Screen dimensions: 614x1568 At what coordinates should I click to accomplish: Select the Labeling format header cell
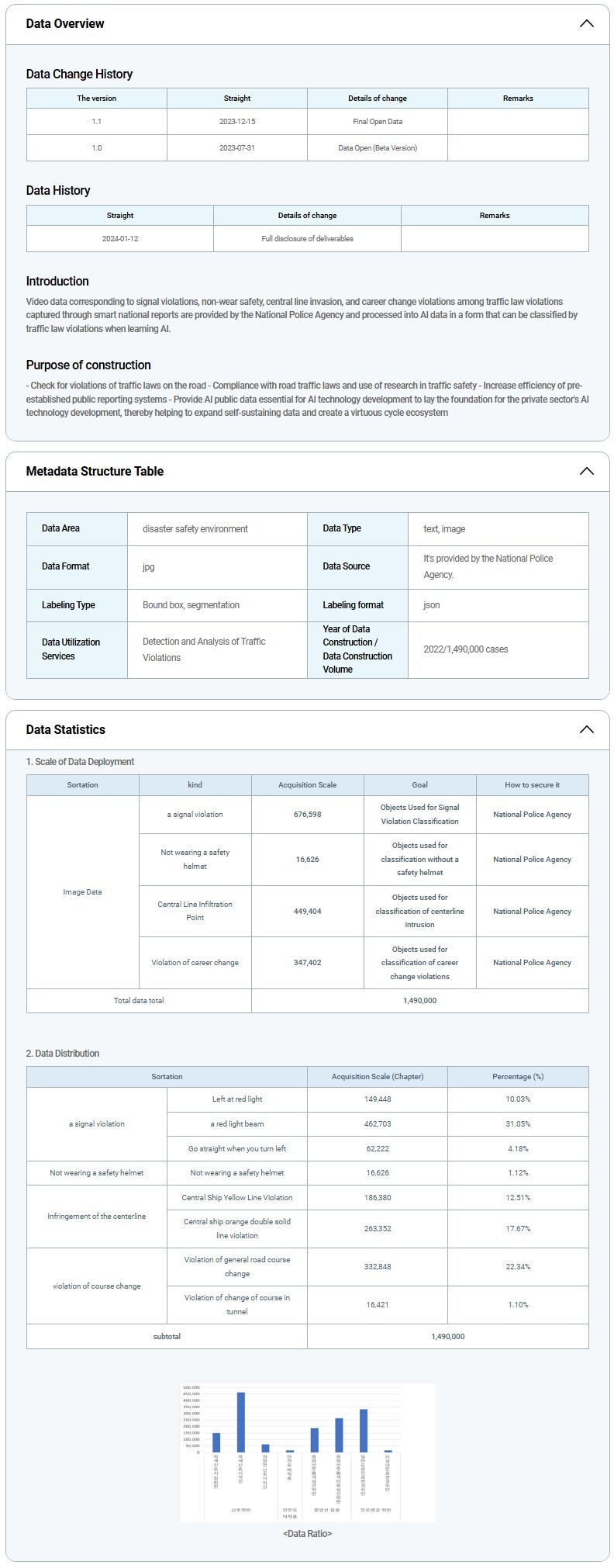tap(354, 605)
